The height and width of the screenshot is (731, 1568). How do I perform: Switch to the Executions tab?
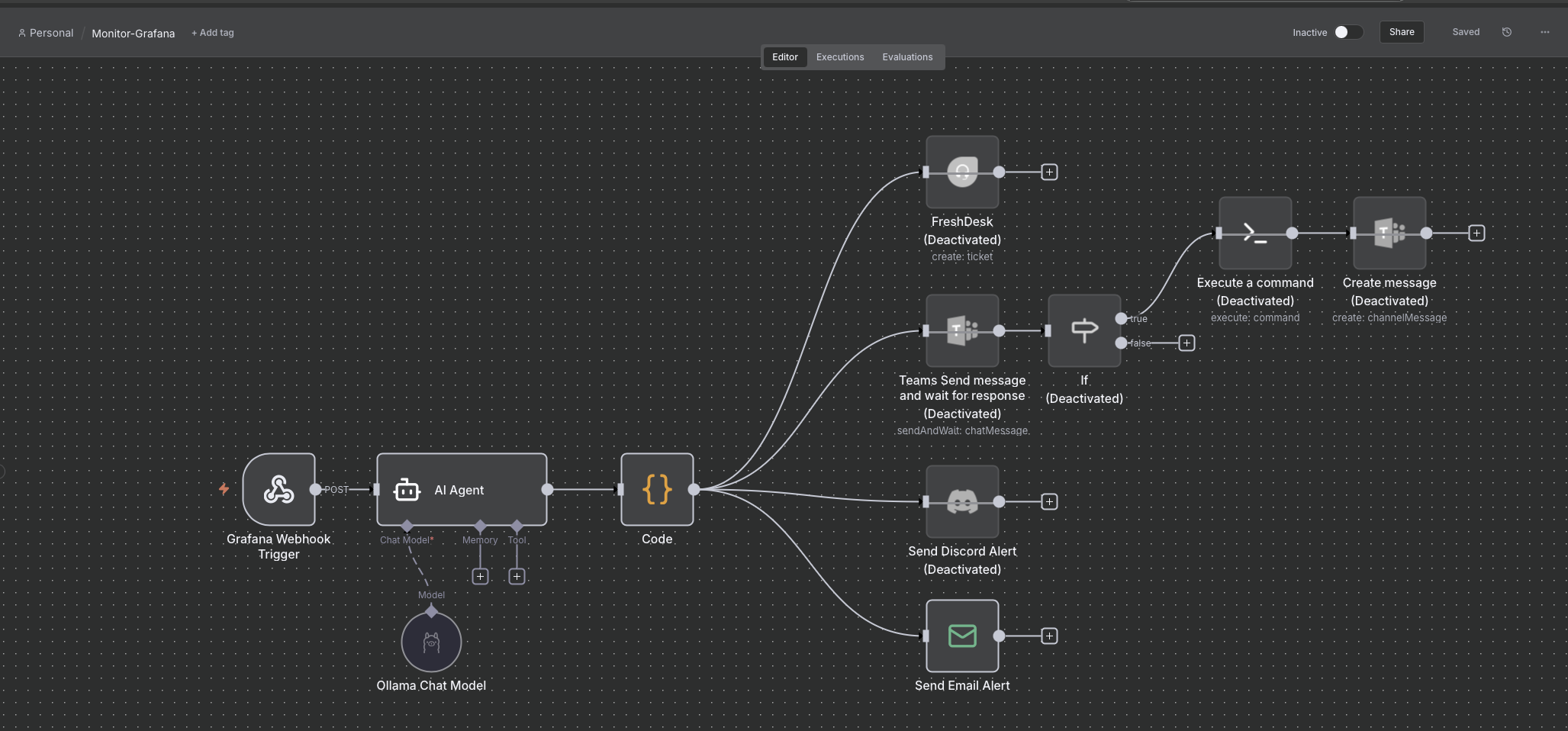pyautogui.click(x=839, y=57)
